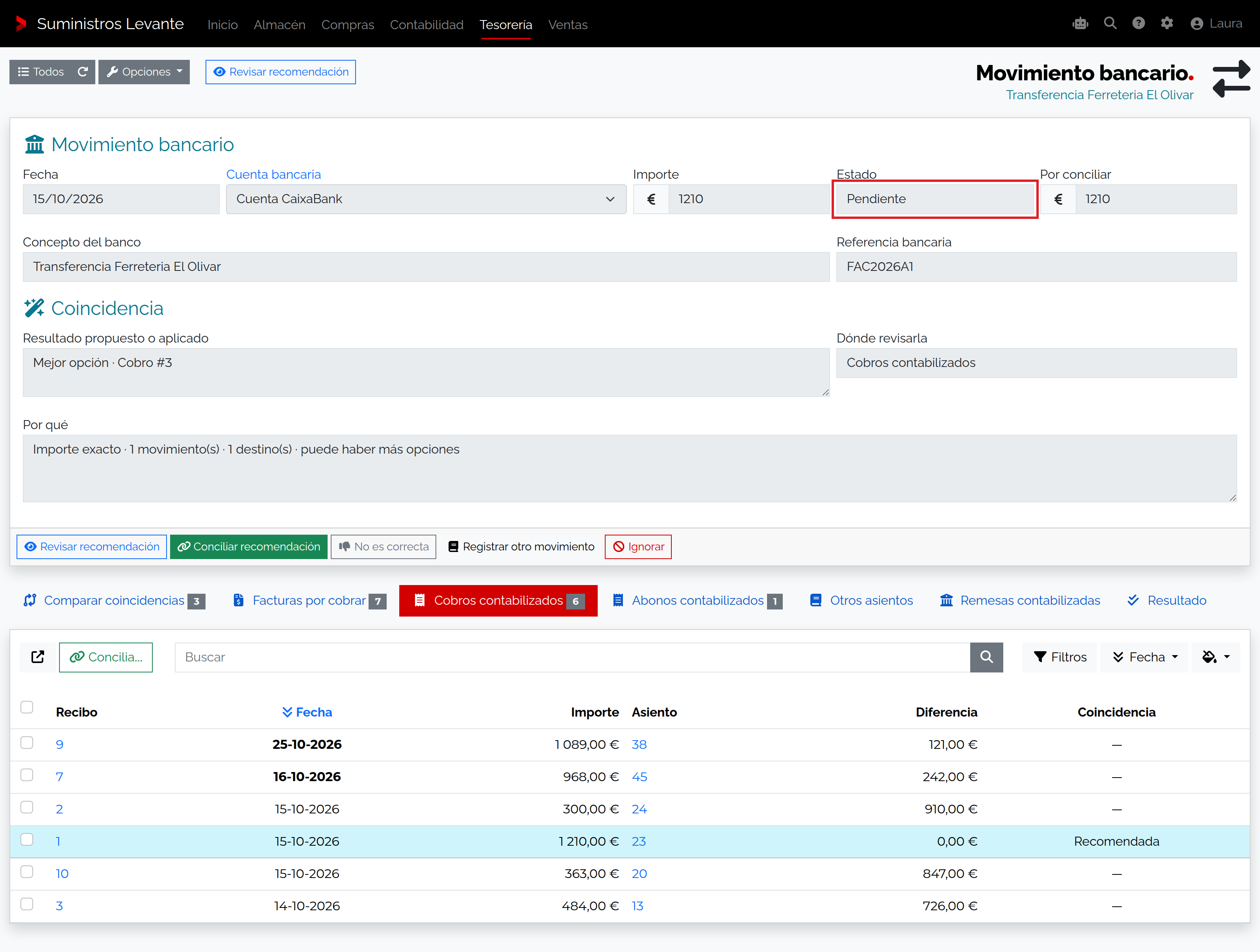Screen dimensions: 1260x952
Task: Click the Concilia... button in table toolbar
Action: [106, 657]
